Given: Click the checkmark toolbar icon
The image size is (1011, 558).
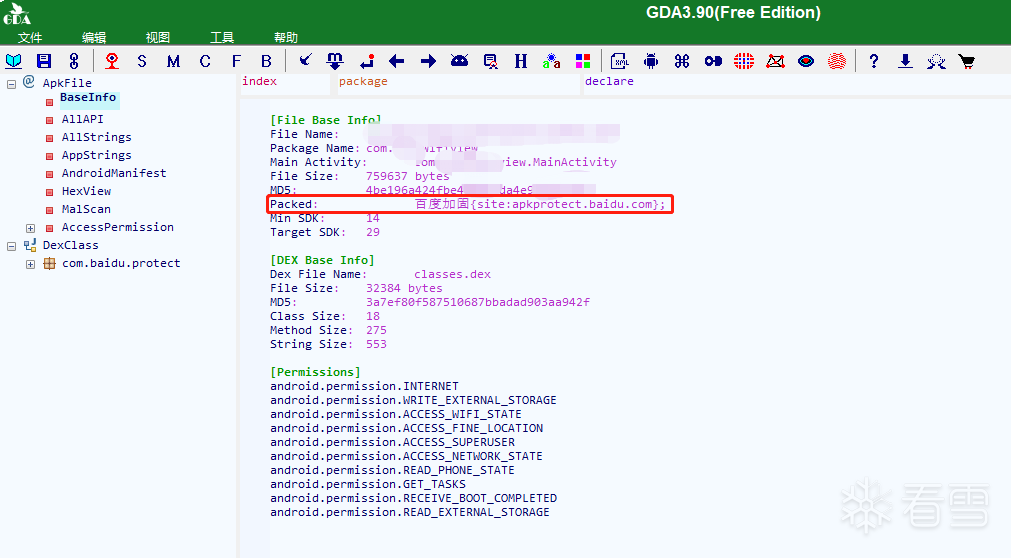Looking at the screenshot, I should point(305,61).
